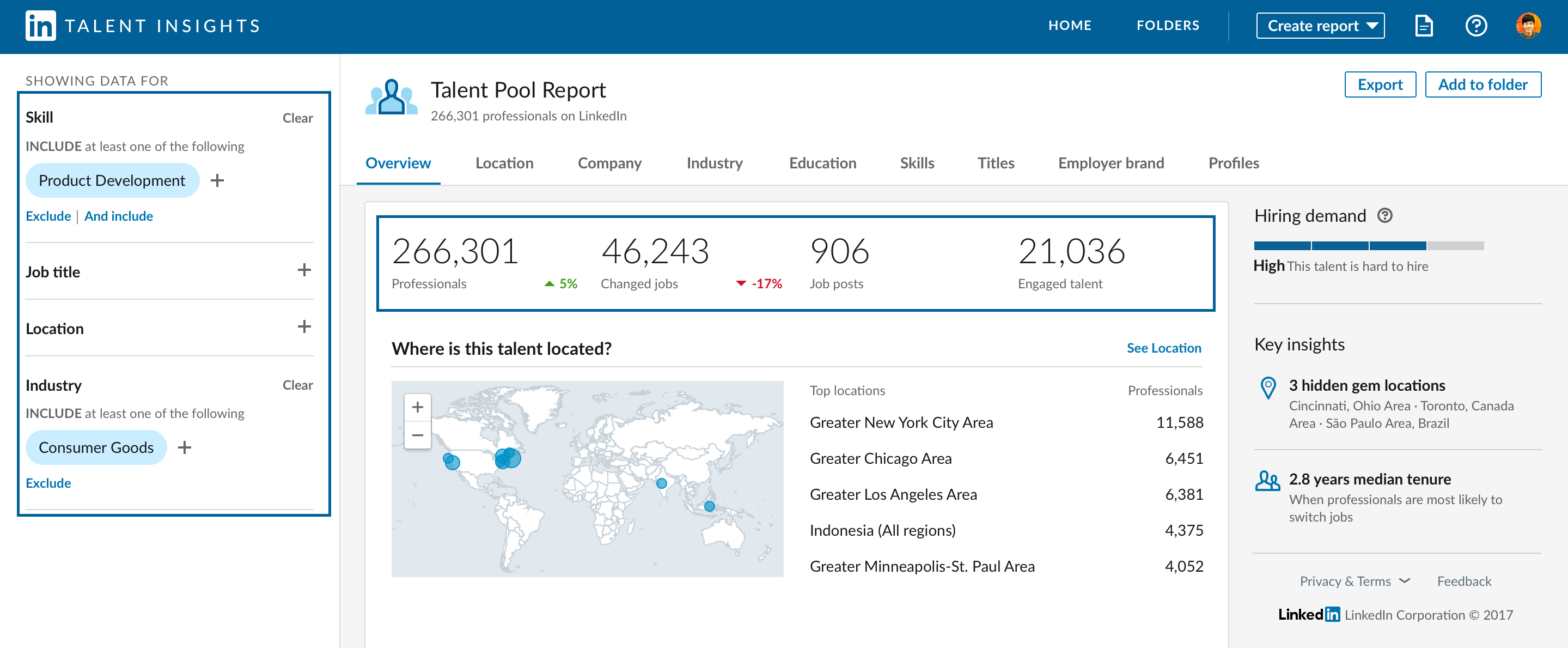Click the Export button

point(1380,84)
